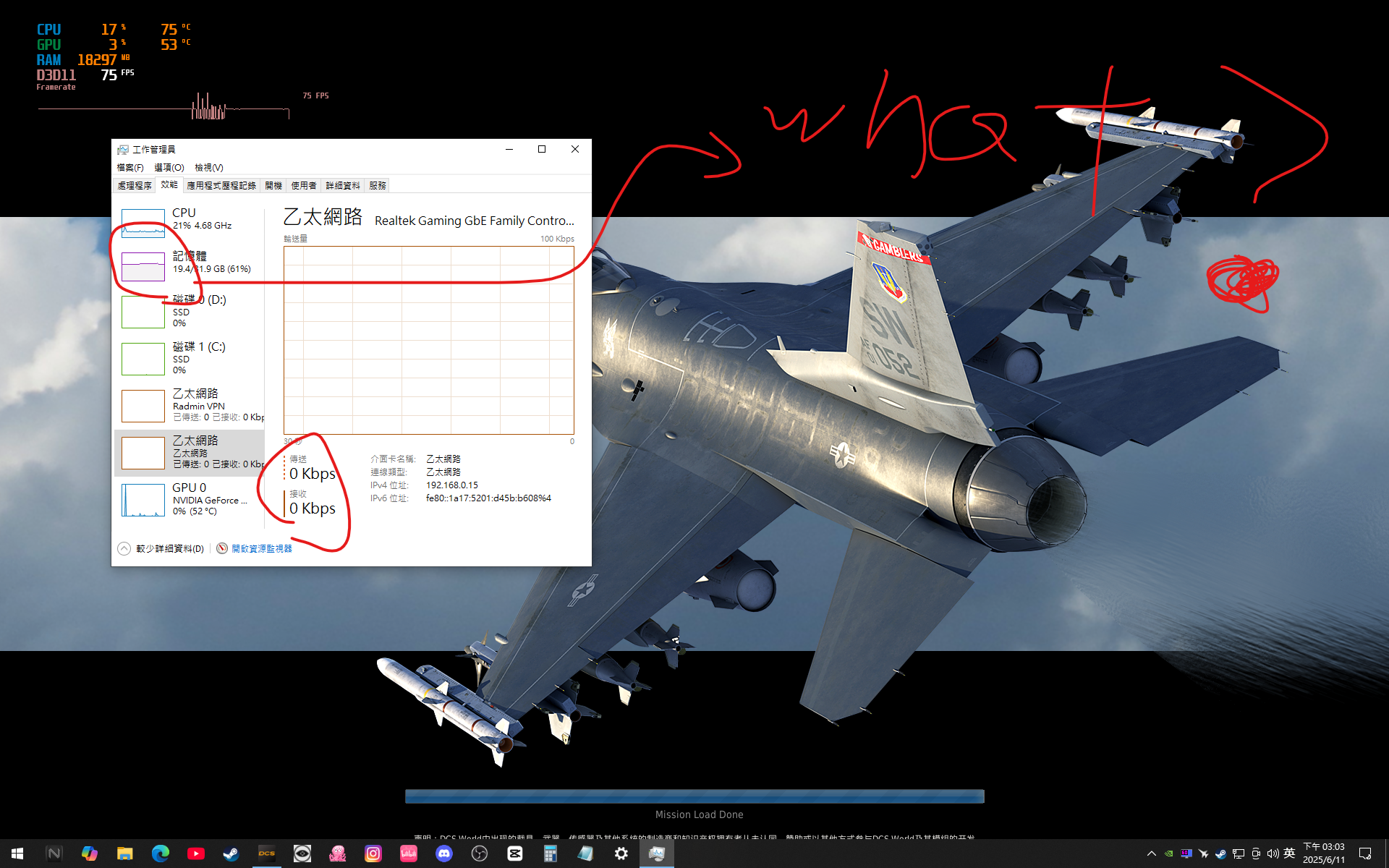The image size is (1389, 868).
Task: Open the pink octopus app on taskbar
Action: tap(338, 854)
